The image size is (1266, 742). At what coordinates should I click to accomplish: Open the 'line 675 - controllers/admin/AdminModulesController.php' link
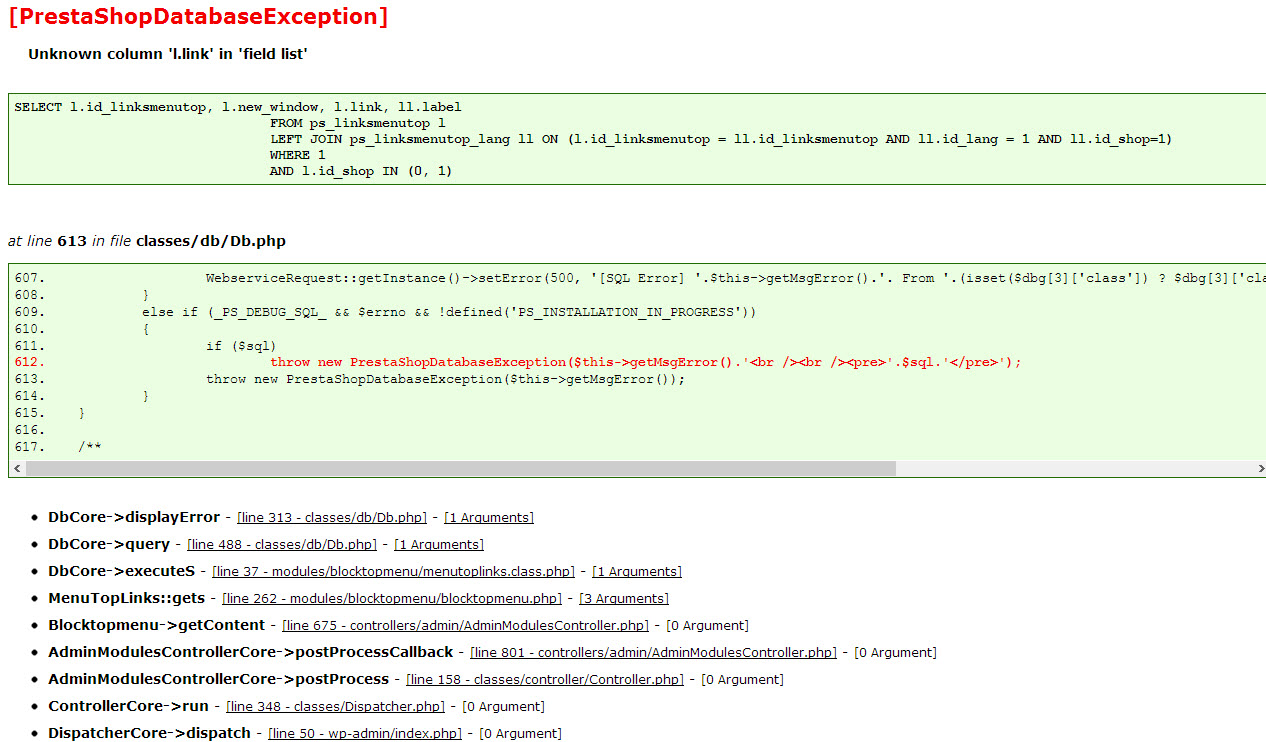(x=466, y=626)
